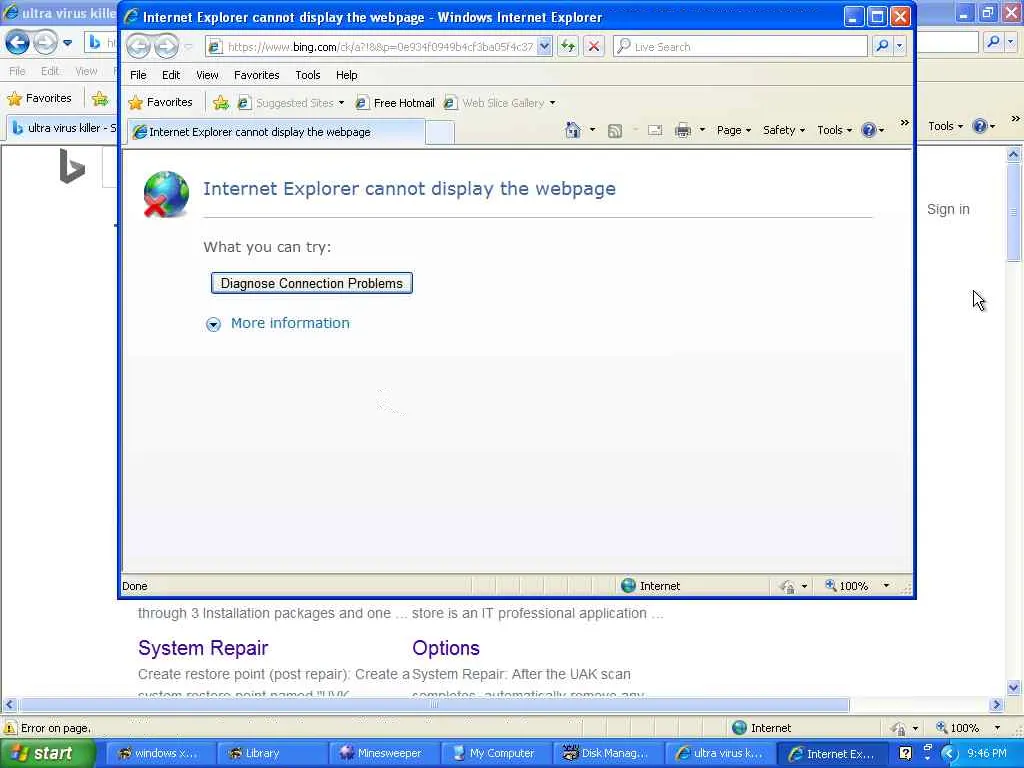
Task: Expand the Print dropdown arrow
Action: (x=702, y=131)
